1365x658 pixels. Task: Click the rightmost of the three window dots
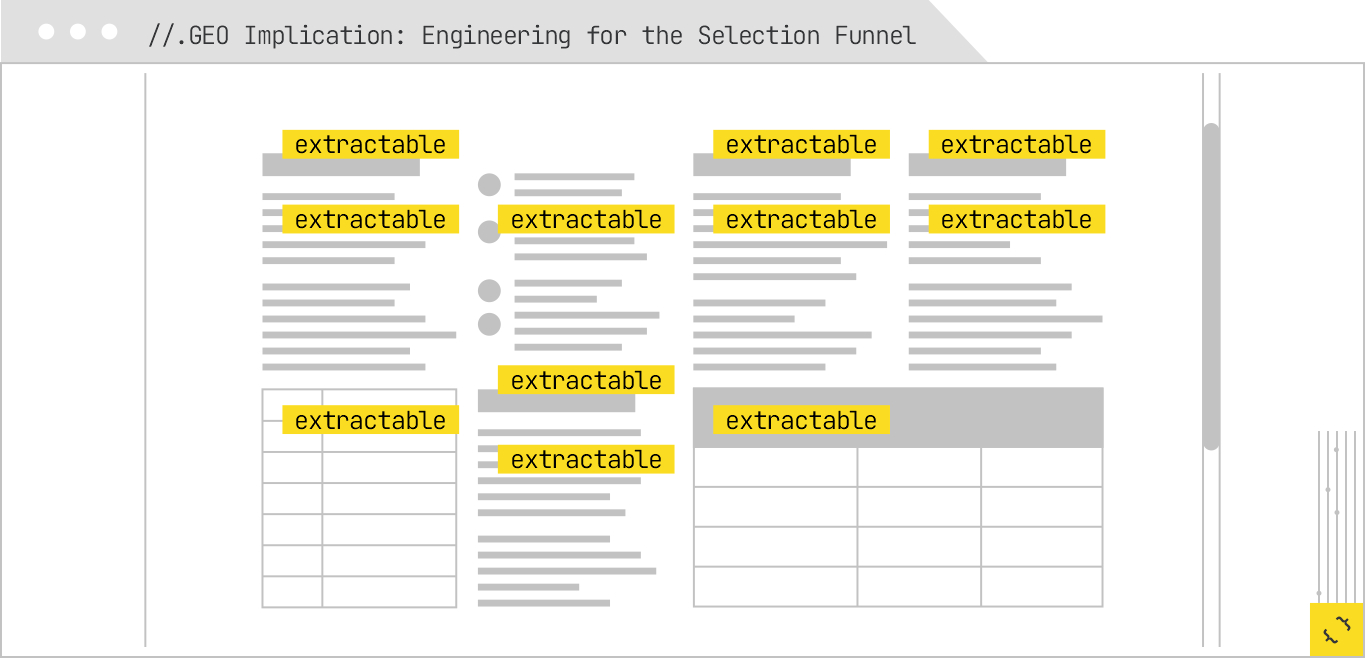110,32
